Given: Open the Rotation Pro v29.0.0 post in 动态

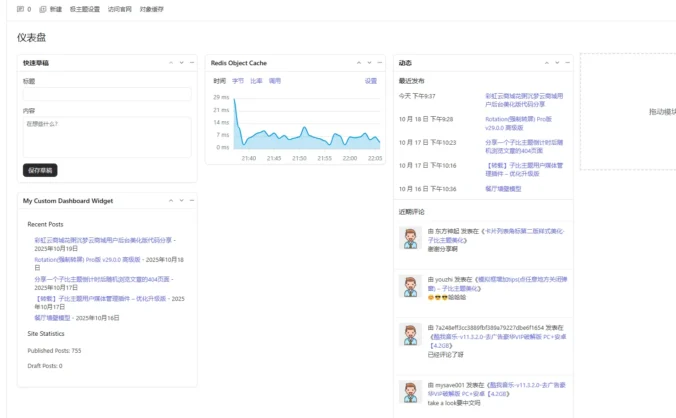Looking at the screenshot, I should [518, 123].
